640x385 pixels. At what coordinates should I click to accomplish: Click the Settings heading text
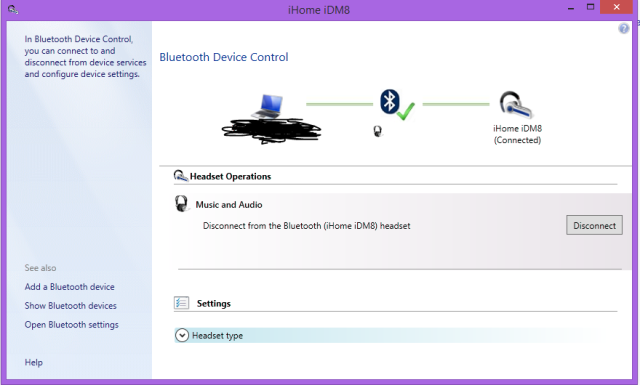point(213,303)
